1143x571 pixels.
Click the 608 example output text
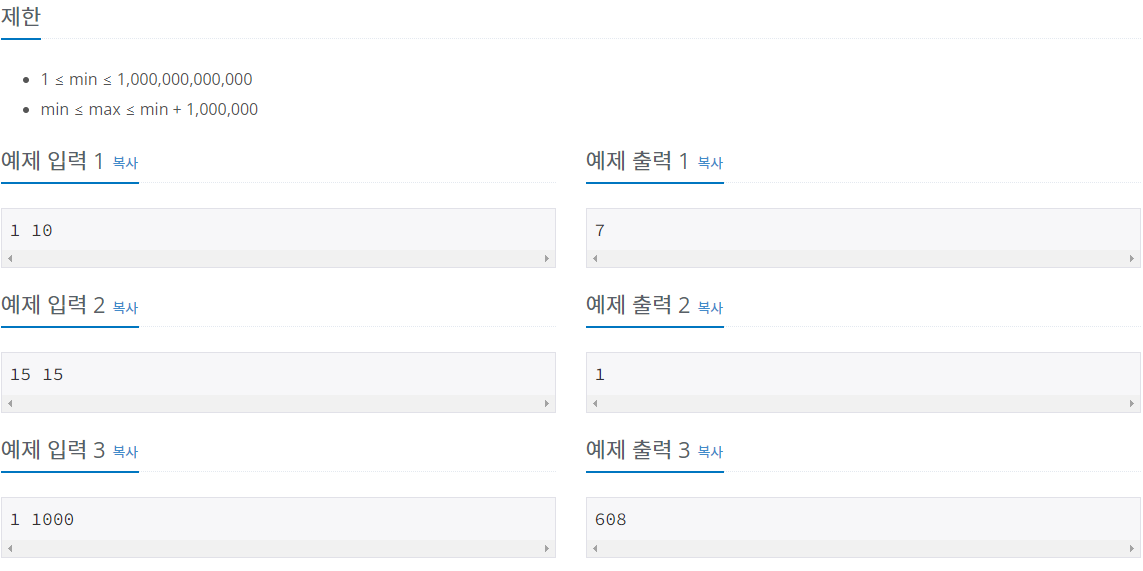(x=611, y=520)
